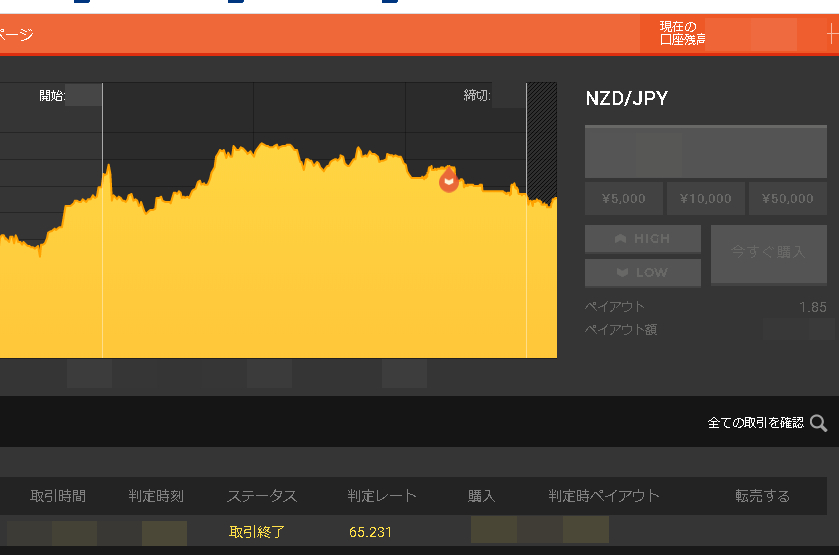Click the 開始 start time label

(52, 96)
